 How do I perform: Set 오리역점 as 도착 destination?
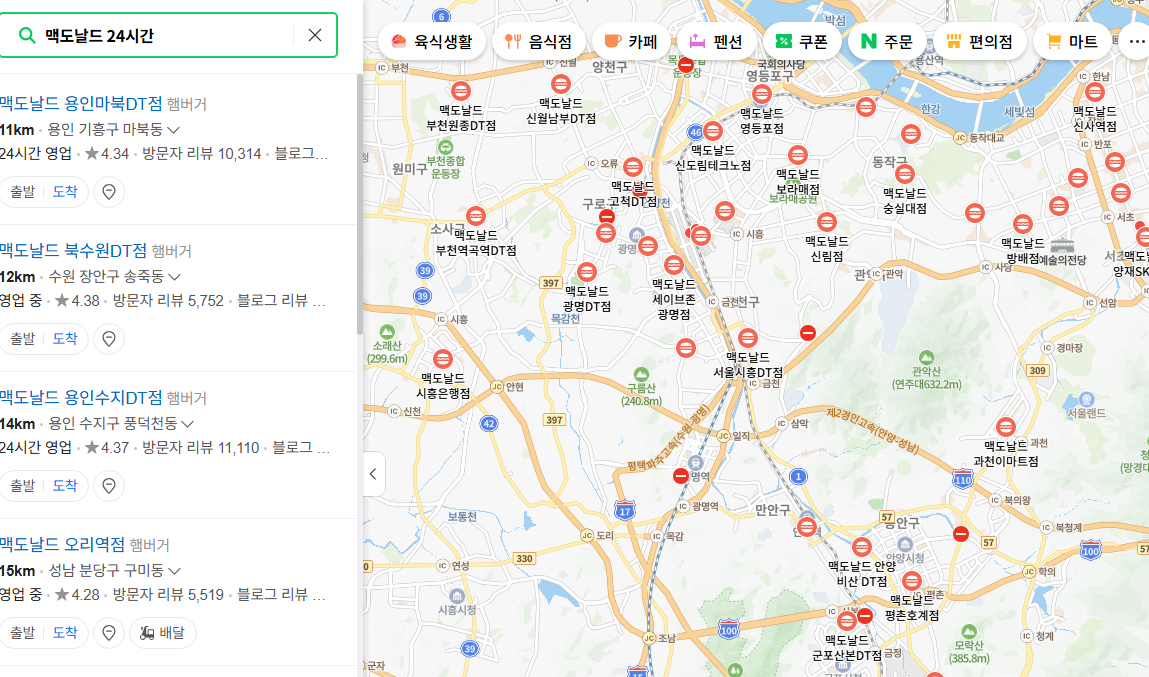pos(65,632)
